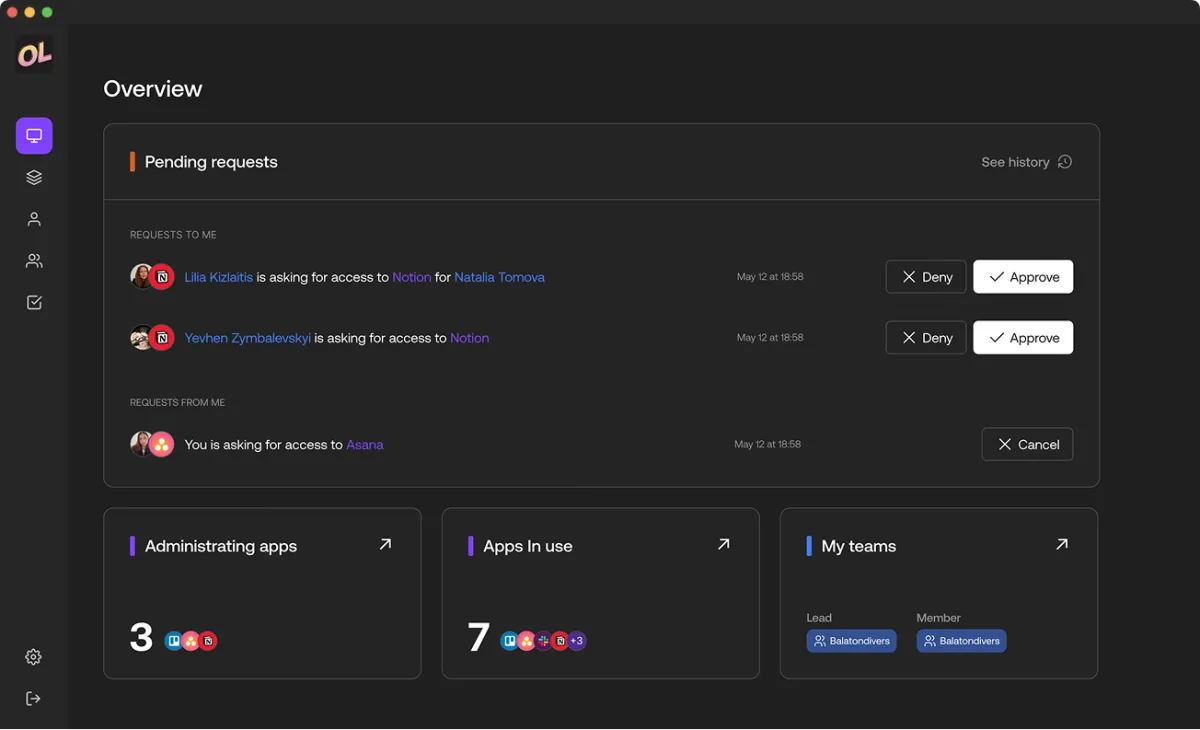Click Asana icon in your request row
This screenshot has width=1200, height=730.
(x=162, y=445)
